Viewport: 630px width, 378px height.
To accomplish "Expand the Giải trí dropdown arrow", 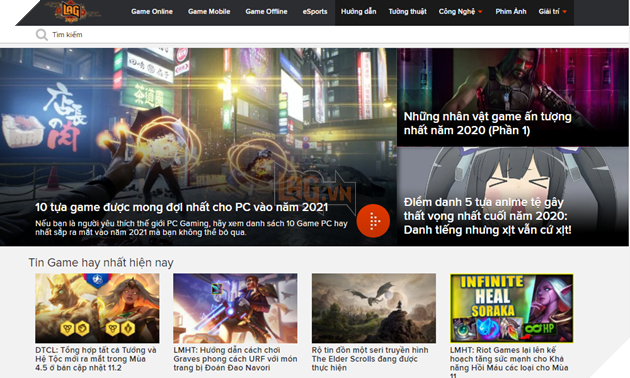I will (565, 12).
